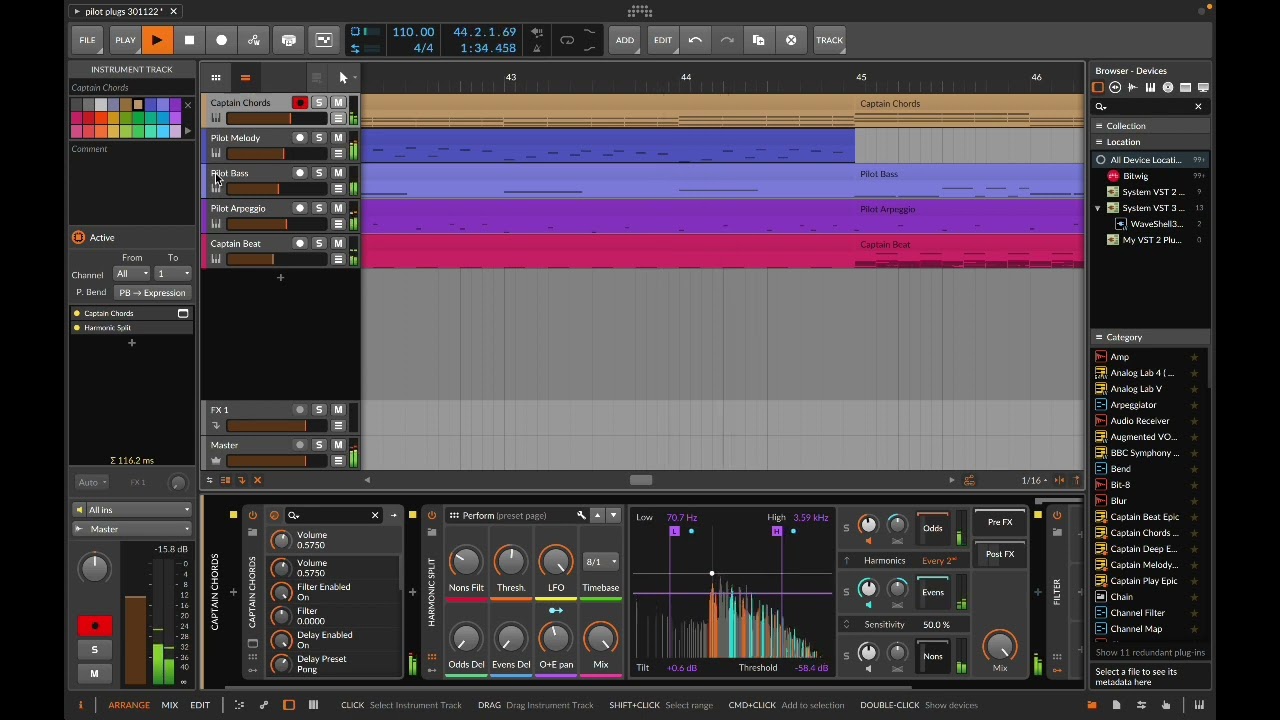Viewport: 1280px width, 720px height.
Task: Click the Captain Chords track volume fader
Action: click(x=277, y=118)
